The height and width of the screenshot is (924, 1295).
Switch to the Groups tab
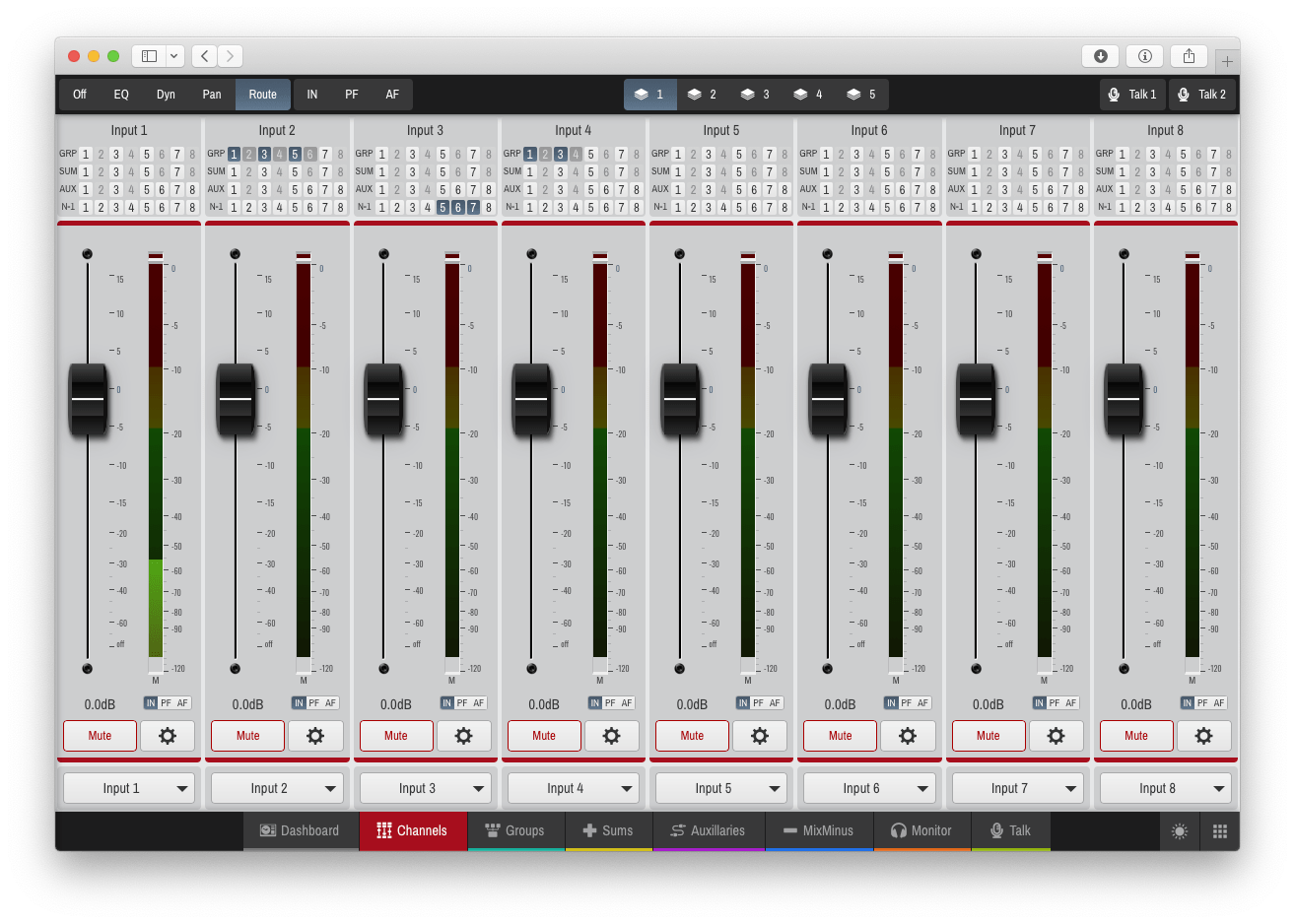point(514,831)
